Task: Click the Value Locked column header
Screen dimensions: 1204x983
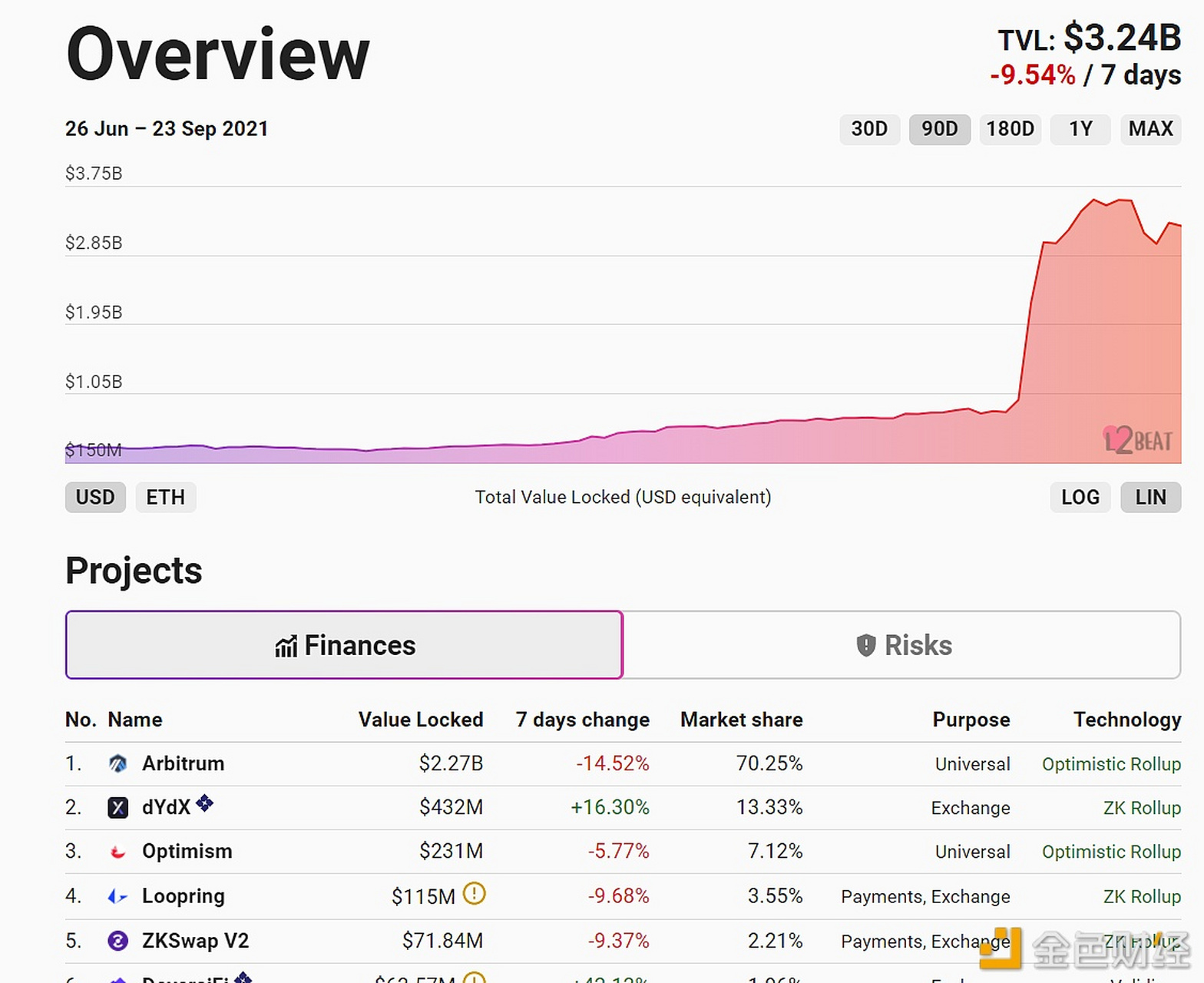Action: (x=421, y=720)
